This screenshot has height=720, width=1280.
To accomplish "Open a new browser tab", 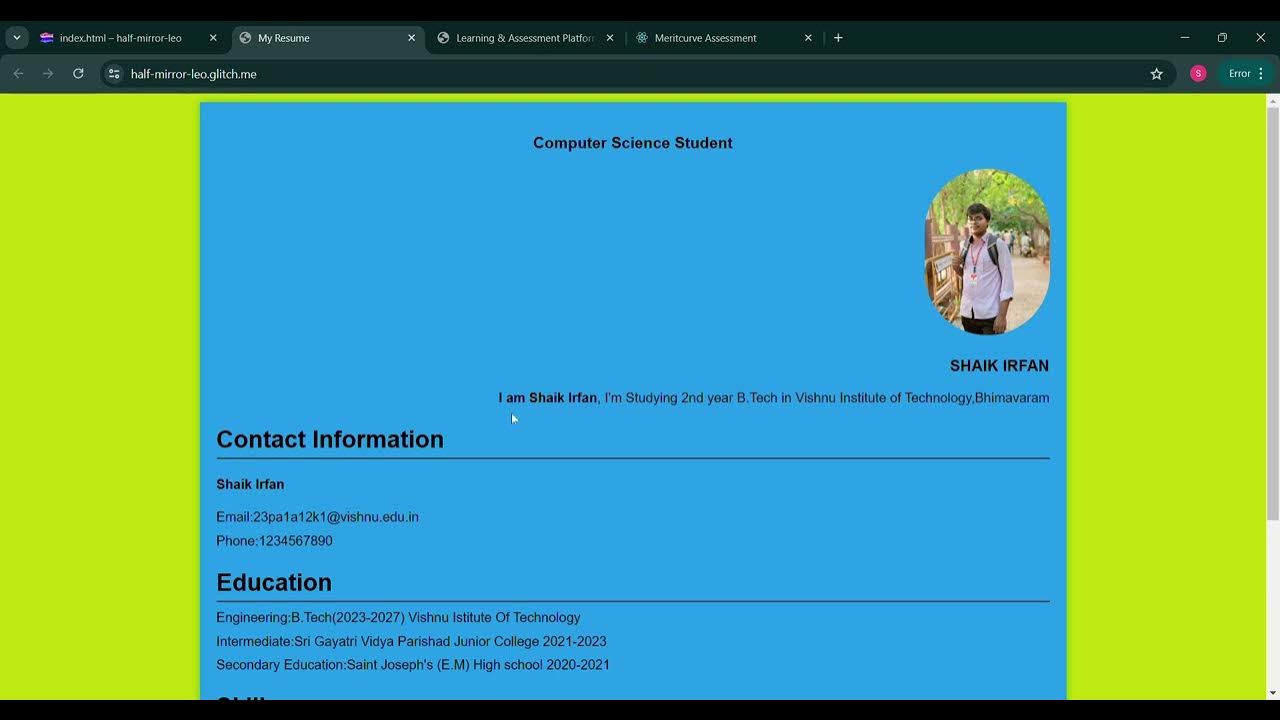I will (838, 38).
